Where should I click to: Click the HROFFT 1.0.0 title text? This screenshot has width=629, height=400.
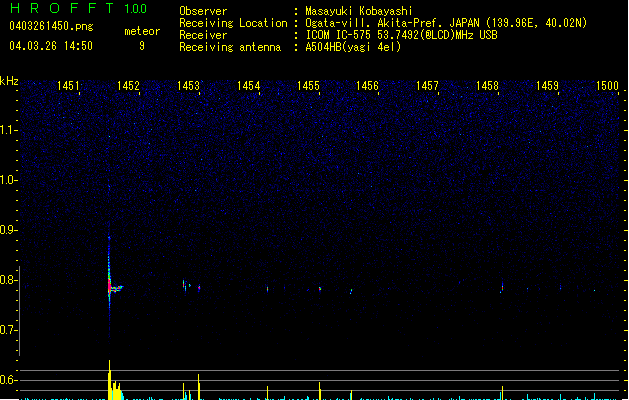click(78, 8)
